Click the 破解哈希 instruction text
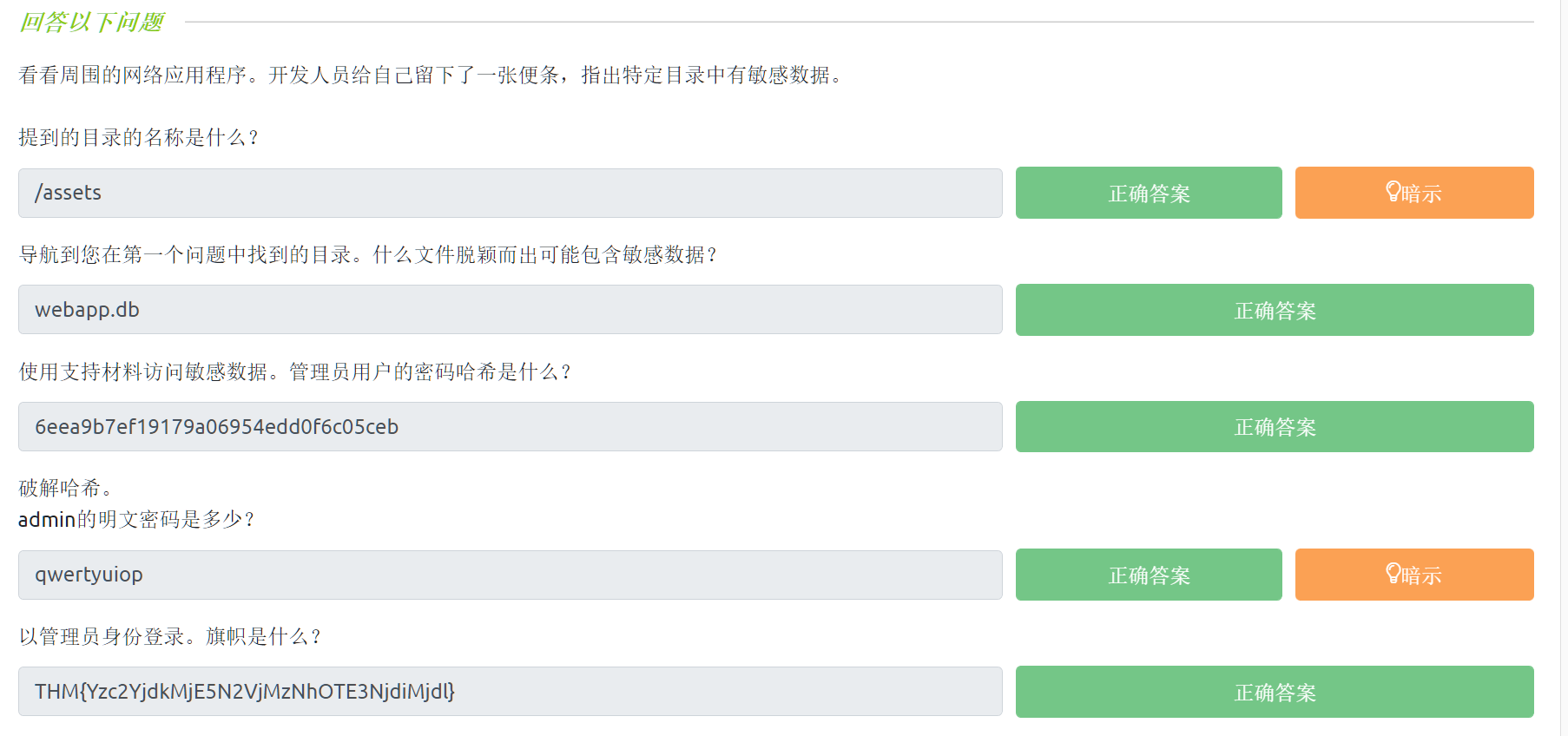This screenshot has height=736, width=1568. pyautogui.click(x=65, y=488)
